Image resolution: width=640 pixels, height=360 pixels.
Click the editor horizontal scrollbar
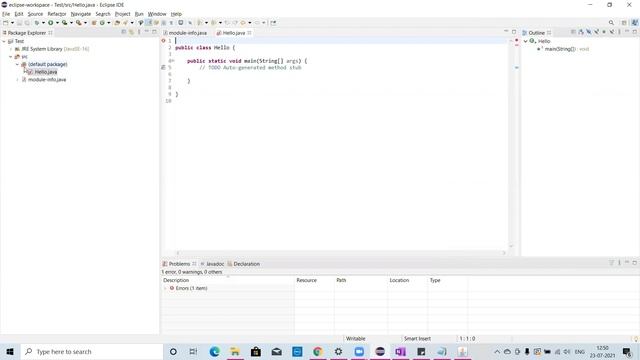click(x=341, y=253)
